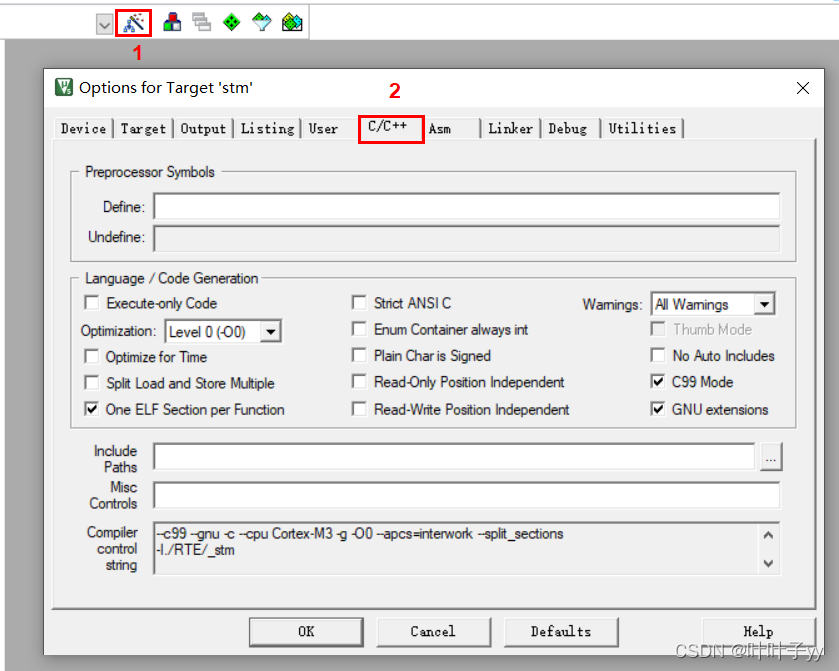Click the Manage Multi-Project Workspace icon
This screenshot has height=671, width=839.
click(x=202, y=22)
